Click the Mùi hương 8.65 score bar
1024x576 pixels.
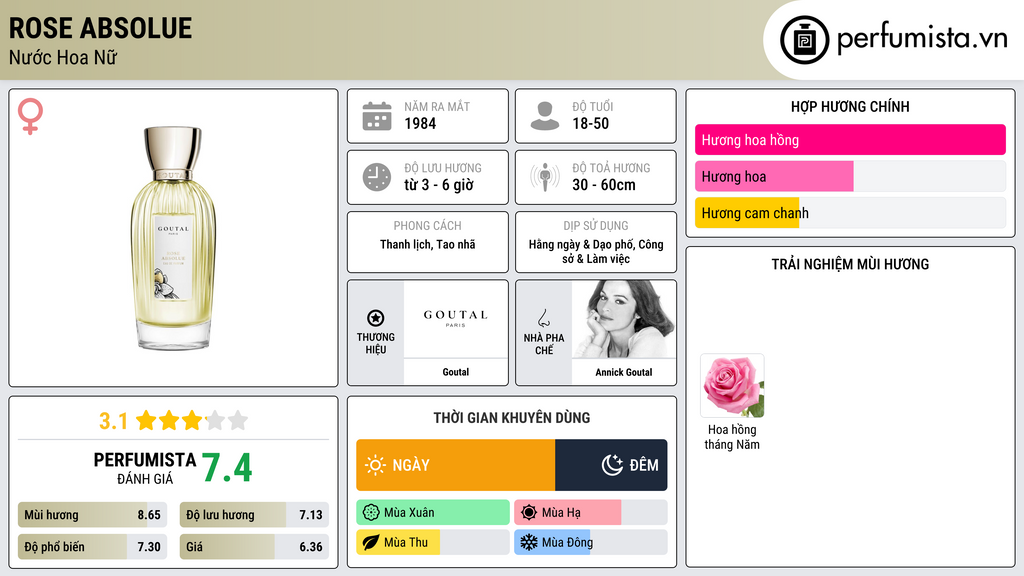click(92, 515)
